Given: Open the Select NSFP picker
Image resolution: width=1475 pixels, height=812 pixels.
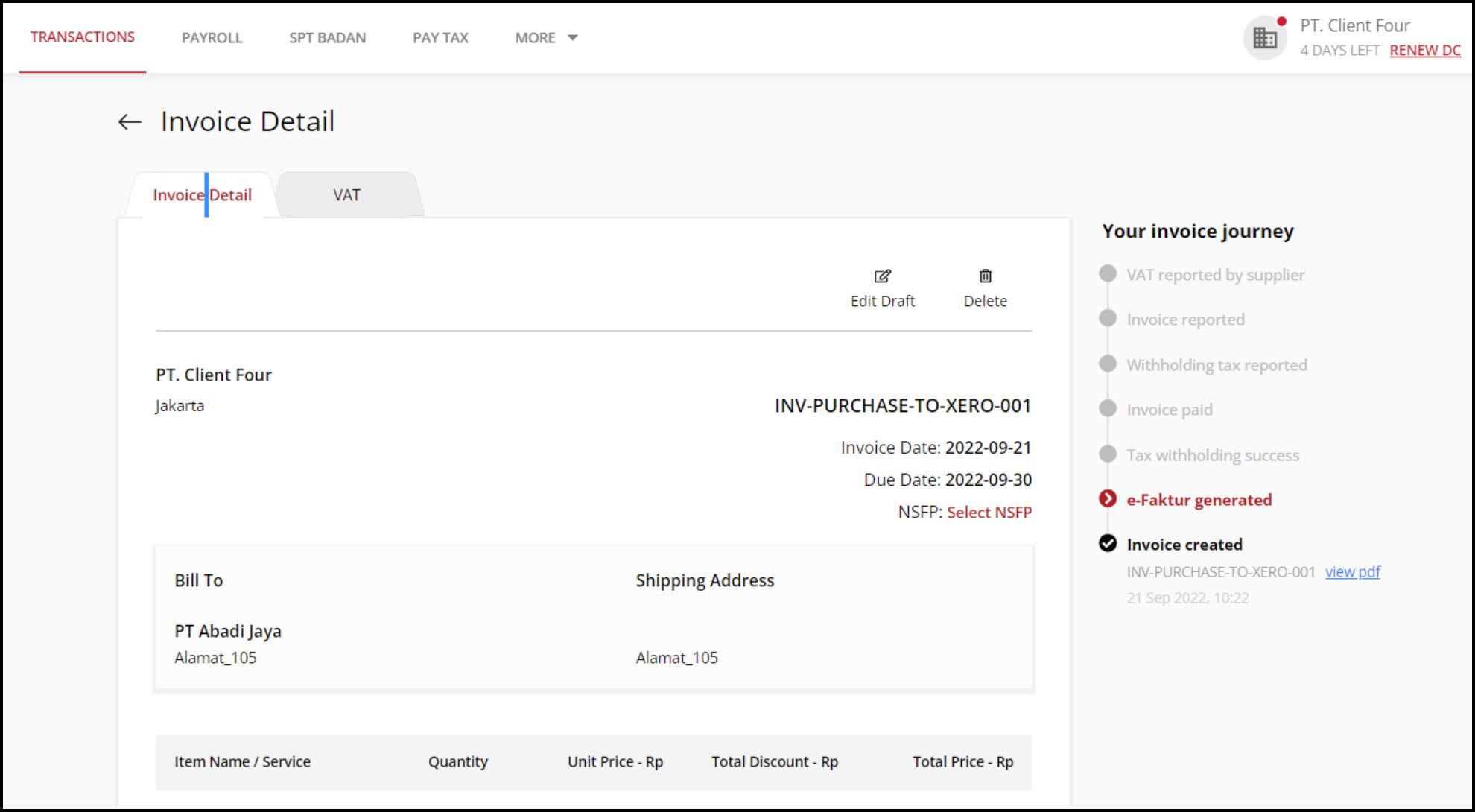Looking at the screenshot, I should [989, 513].
